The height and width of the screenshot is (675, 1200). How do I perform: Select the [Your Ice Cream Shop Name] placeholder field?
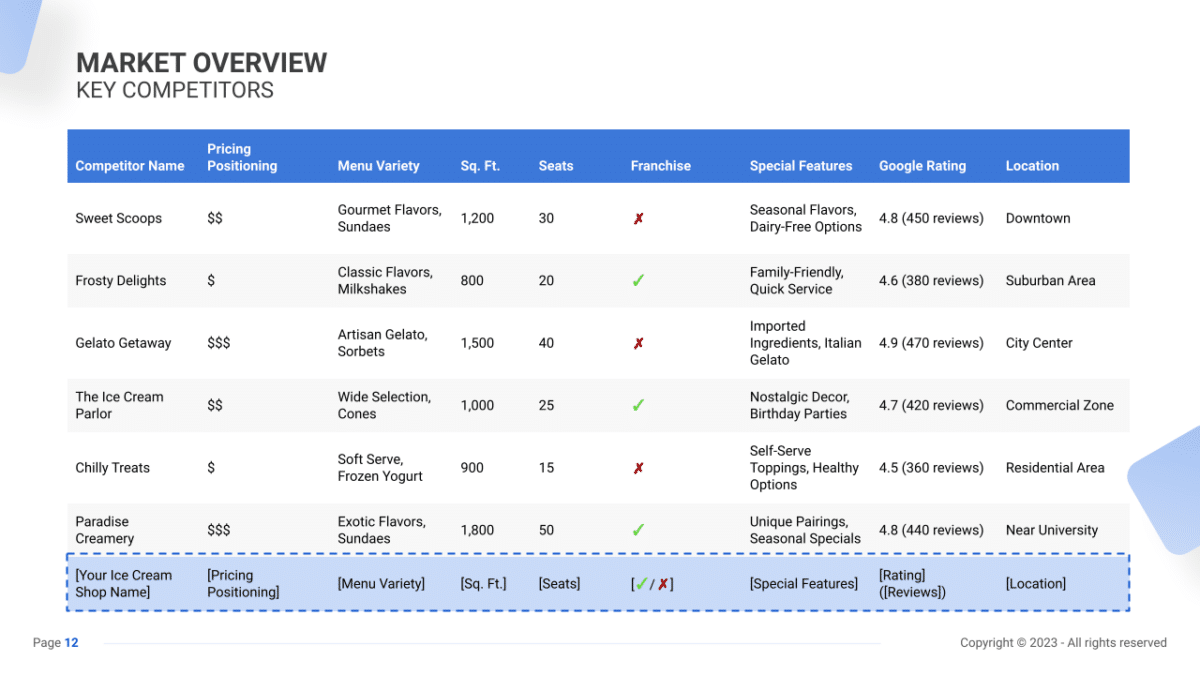point(123,583)
